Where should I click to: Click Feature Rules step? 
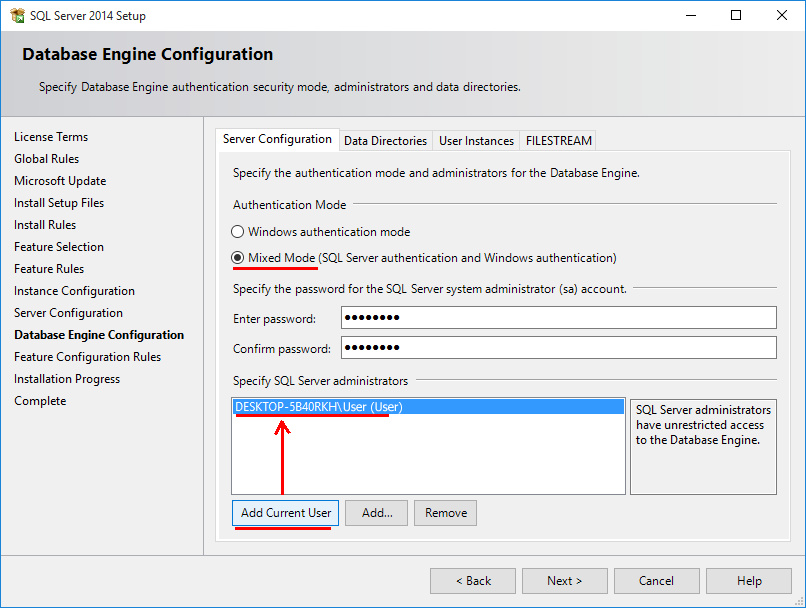49,269
